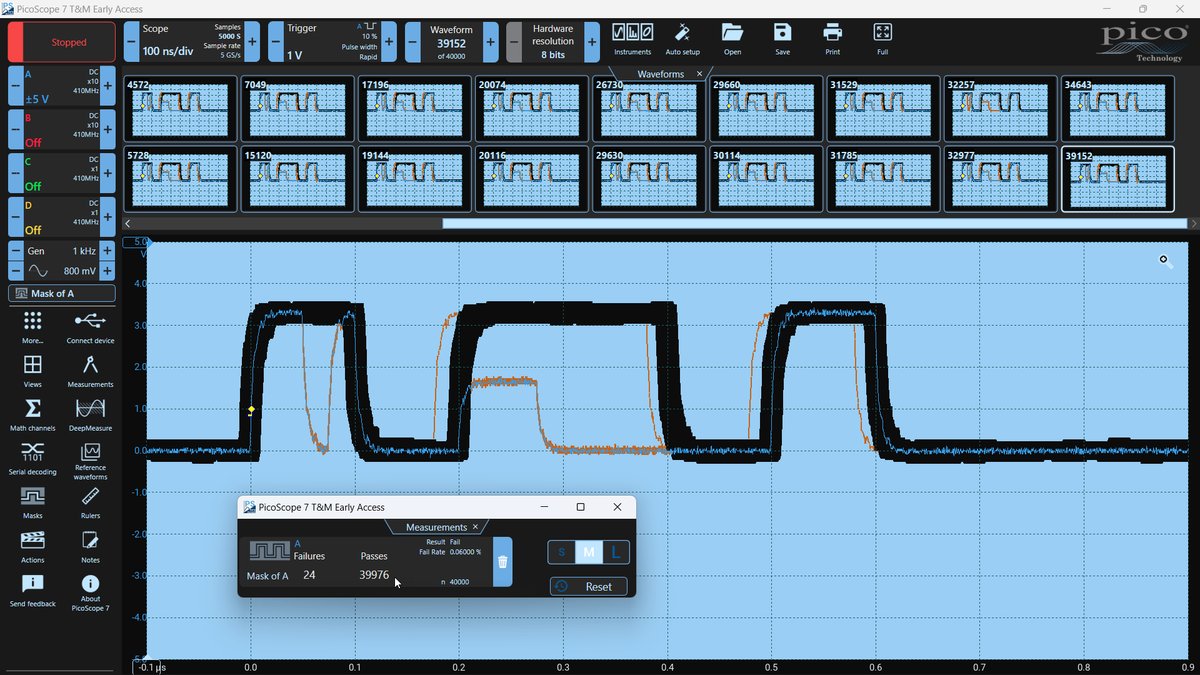
Task: Click the Mask of A label
Action: click(x=268, y=575)
